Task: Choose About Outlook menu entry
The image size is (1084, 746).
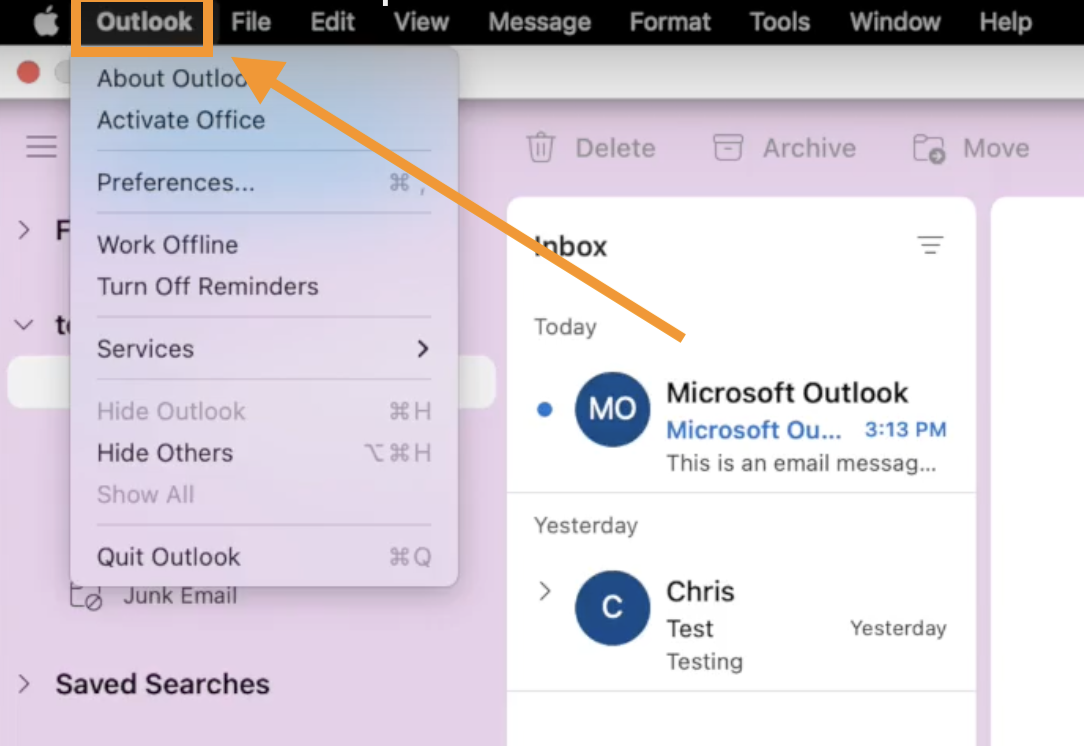Action: coord(263,78)
